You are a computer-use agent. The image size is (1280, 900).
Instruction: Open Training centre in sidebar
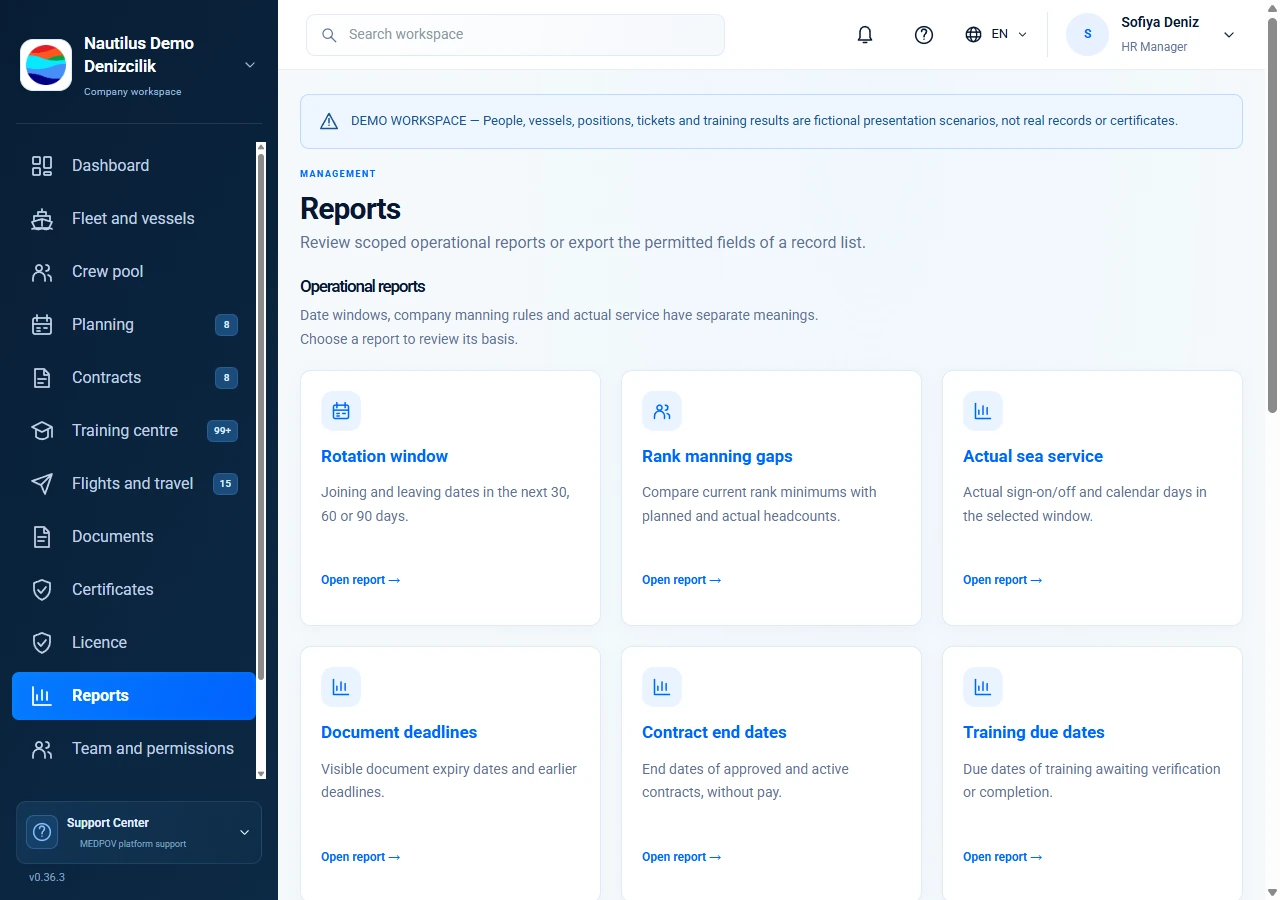click(134, 431)
